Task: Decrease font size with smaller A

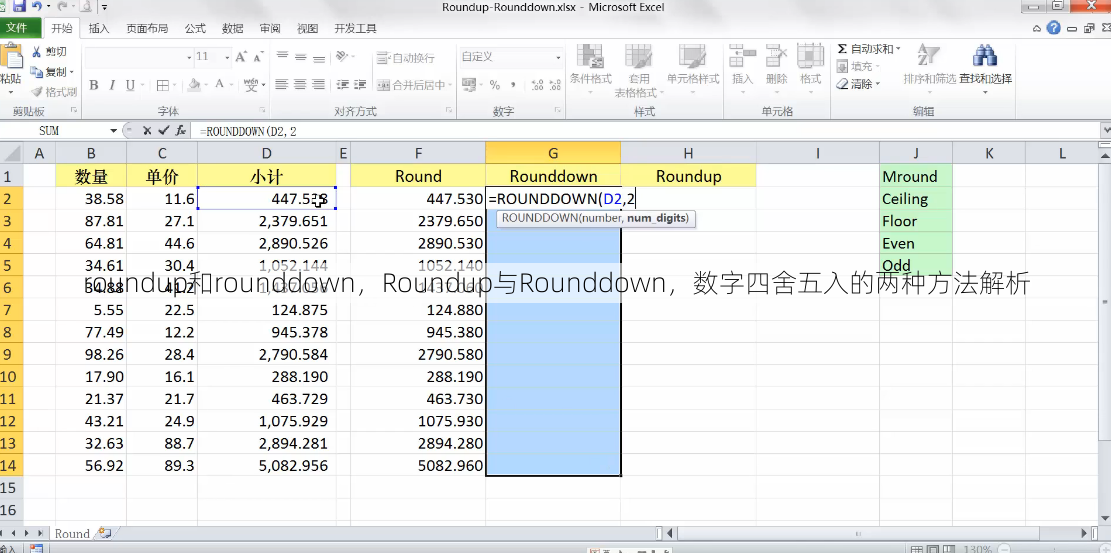Action: [x=259, y=57]
